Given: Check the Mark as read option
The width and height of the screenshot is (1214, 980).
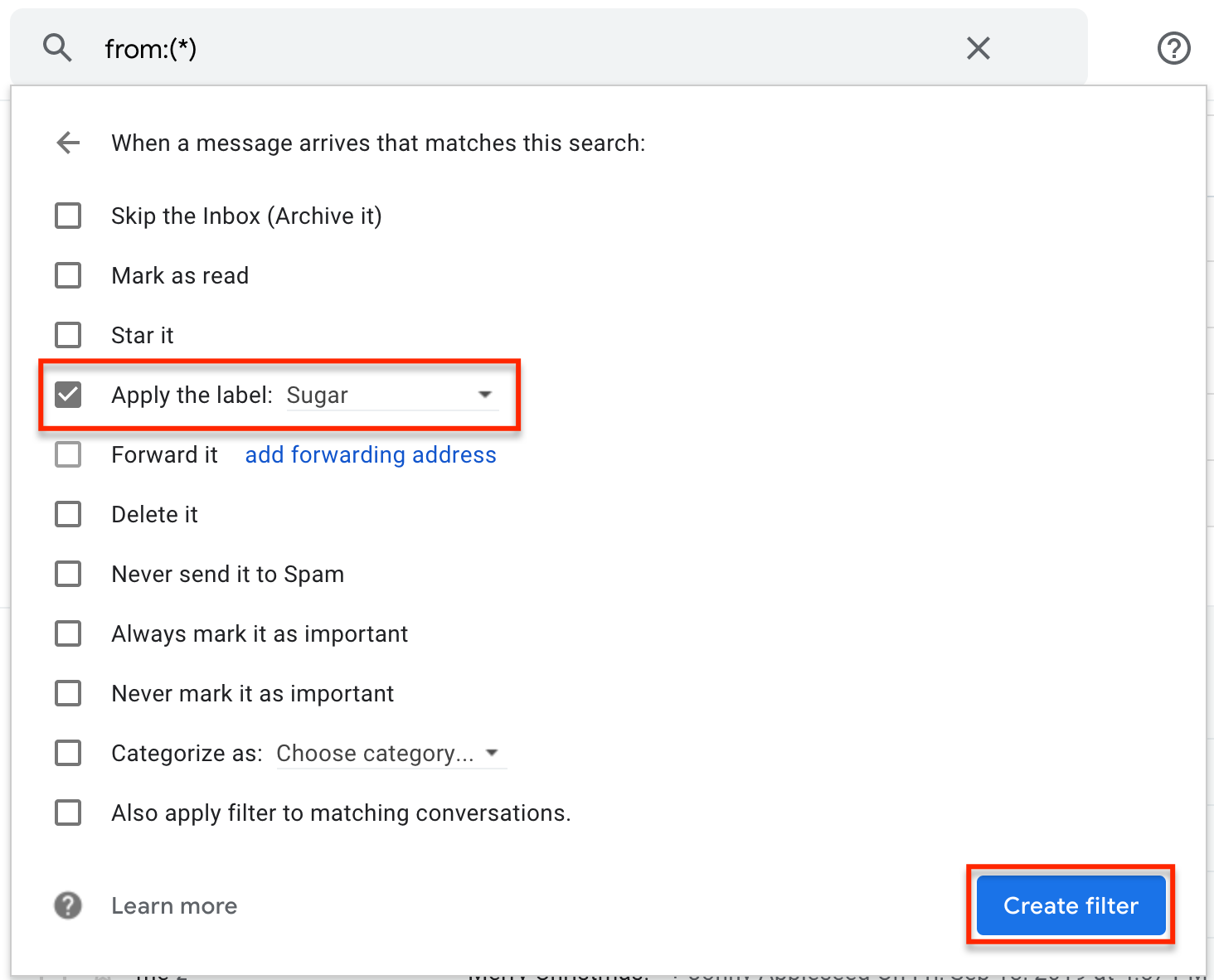Looking at the screenshot, I should (x=68, y=275).
